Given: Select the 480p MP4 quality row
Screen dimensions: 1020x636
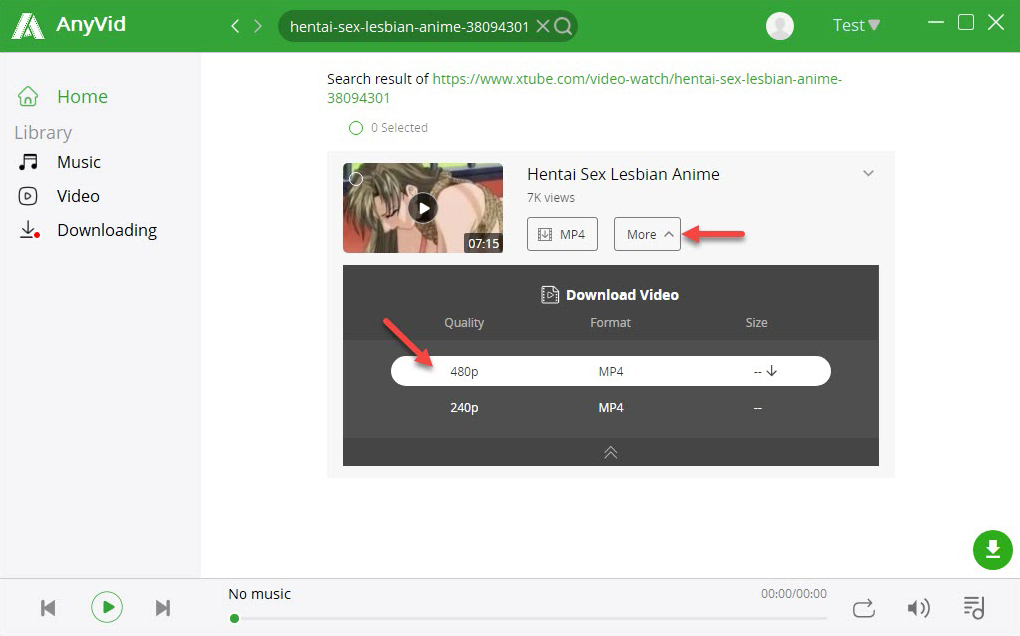Looking at the screenshot, I should coord(611,371).
